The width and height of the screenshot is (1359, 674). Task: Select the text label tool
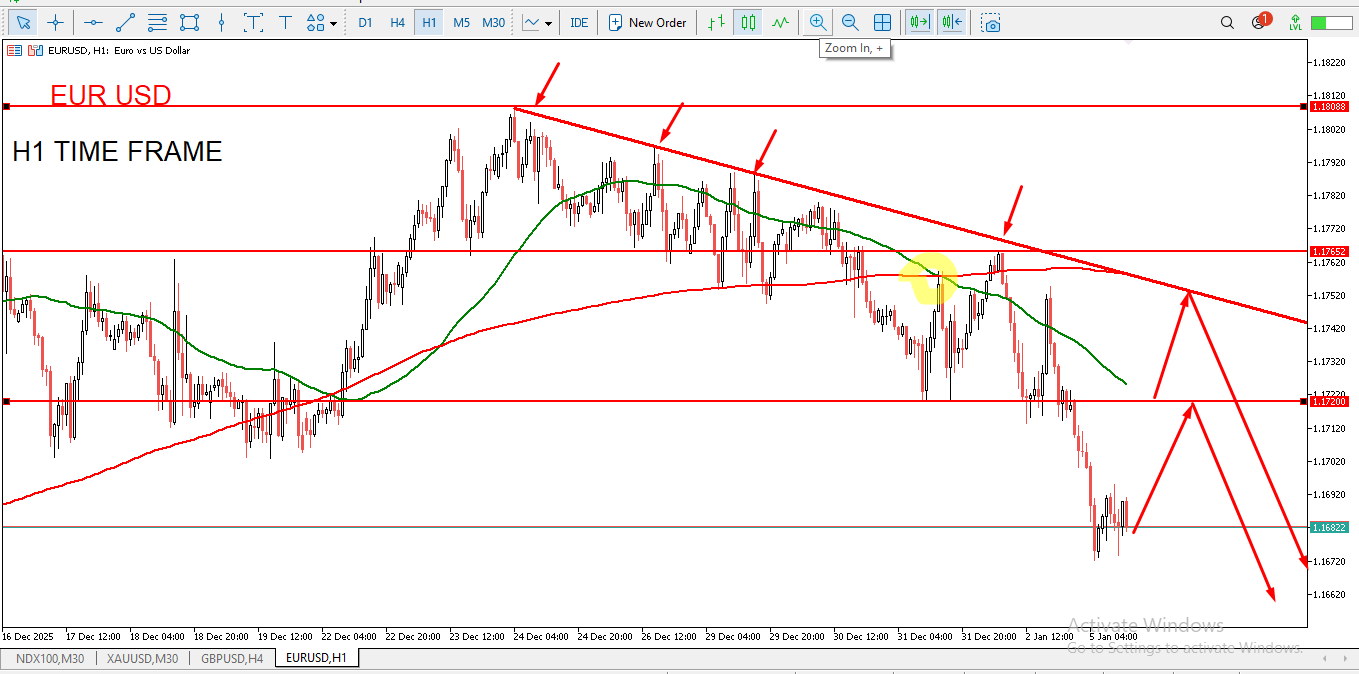tap(253, 22)
